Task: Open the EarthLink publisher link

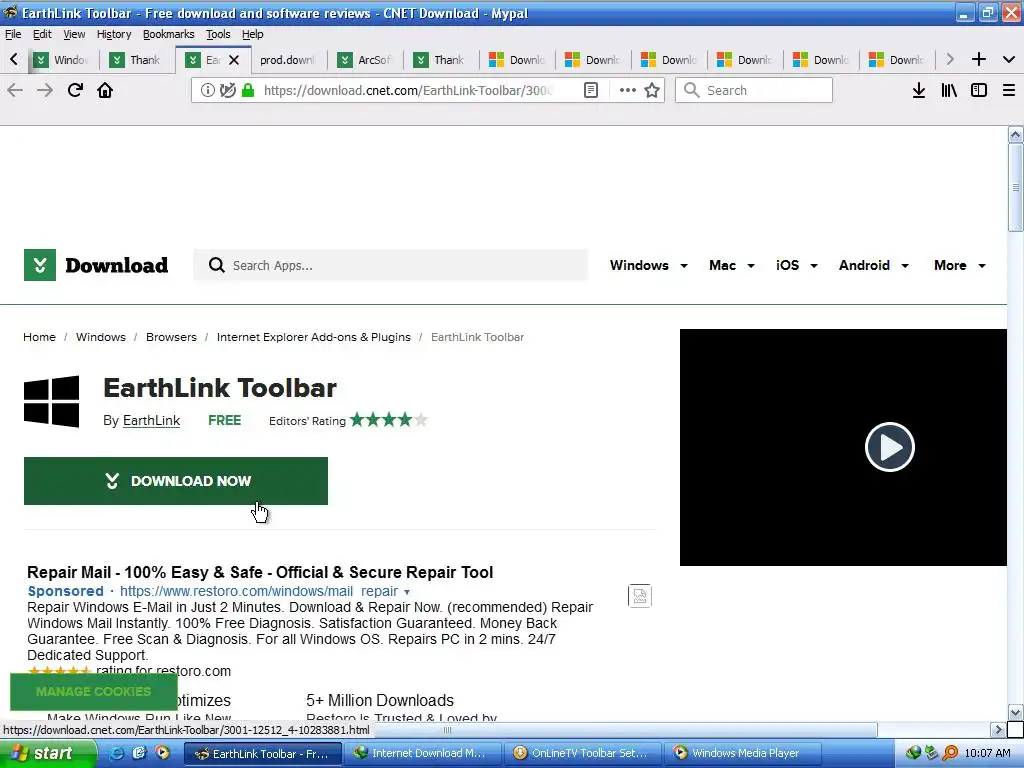Action: (151, 421)
